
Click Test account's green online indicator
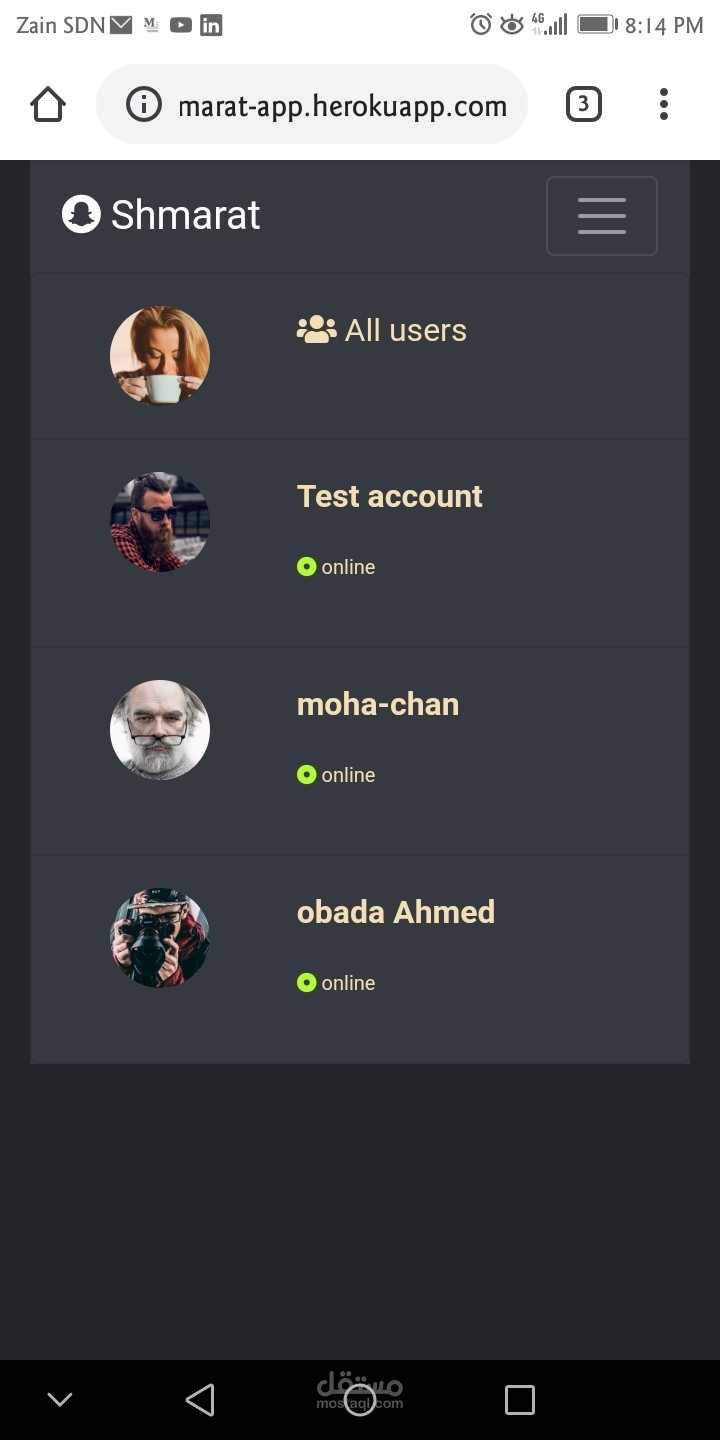click(306, 567)
